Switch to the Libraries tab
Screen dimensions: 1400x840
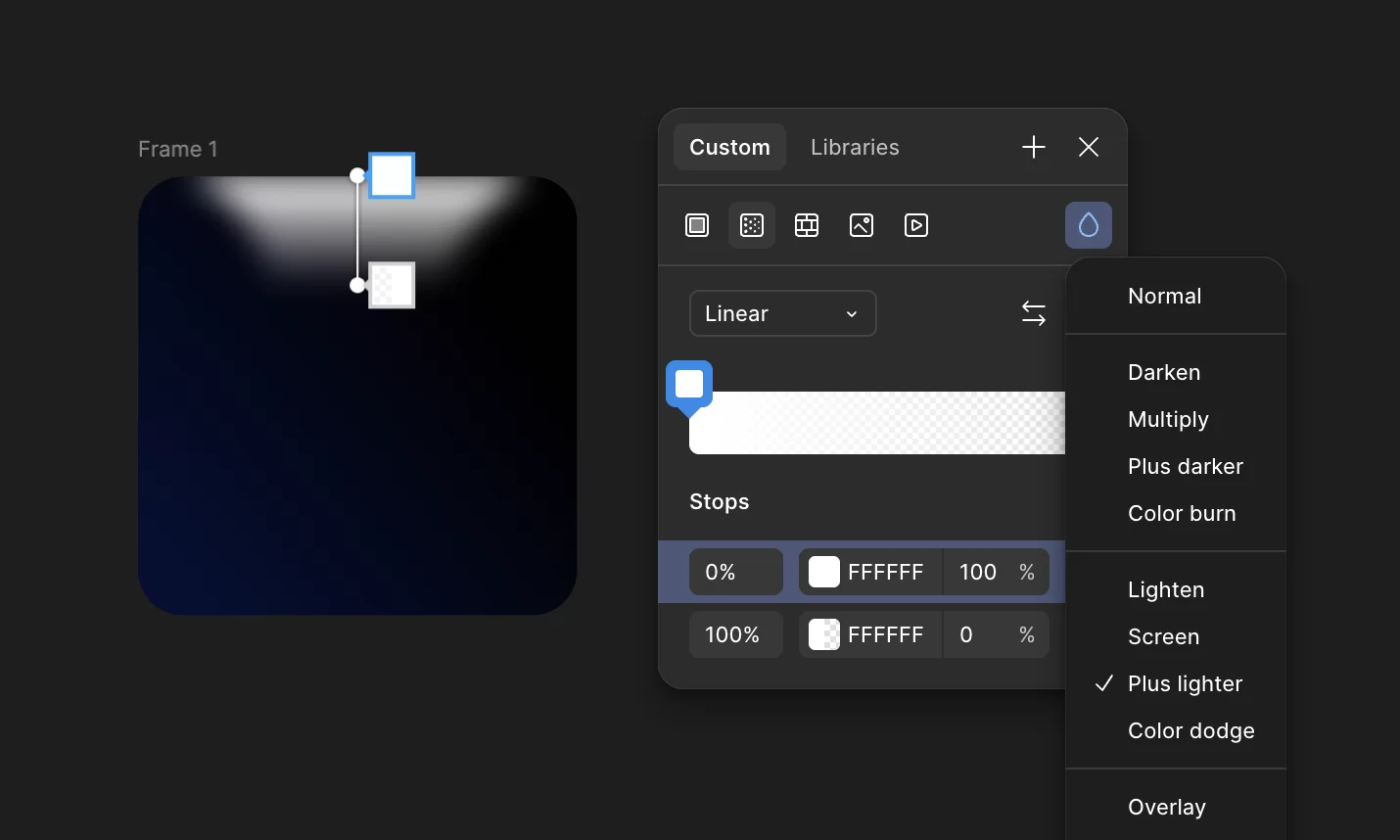[855, 147]
